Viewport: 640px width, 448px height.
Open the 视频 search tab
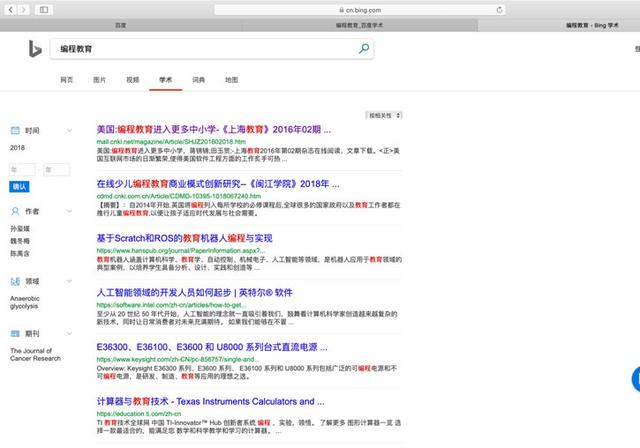133,80
